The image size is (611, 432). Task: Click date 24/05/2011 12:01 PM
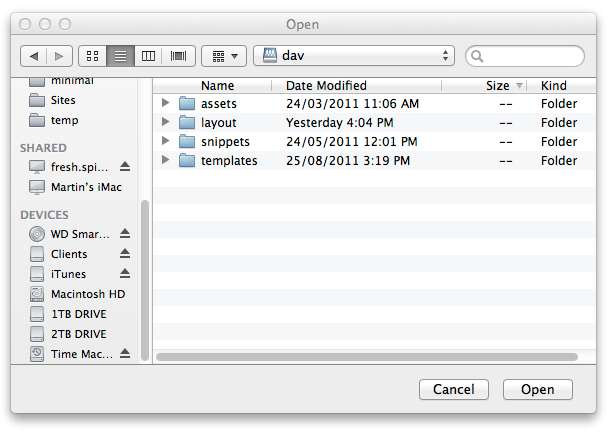point(352,142)
